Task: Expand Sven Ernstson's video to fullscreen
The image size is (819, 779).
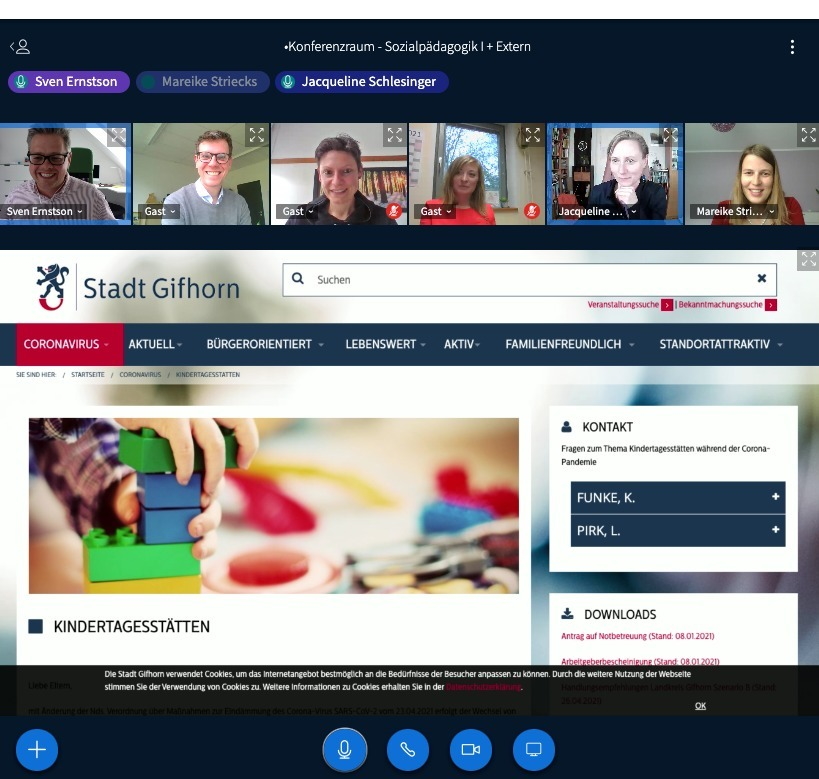Action: (118, 135)
